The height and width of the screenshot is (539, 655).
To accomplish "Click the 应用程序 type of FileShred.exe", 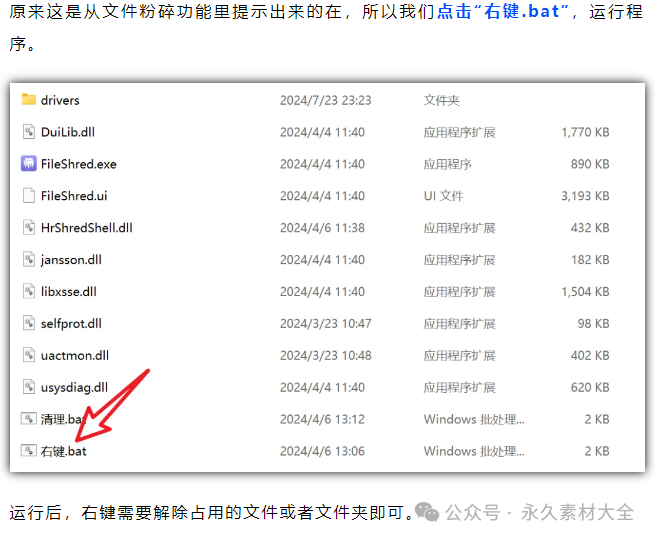I will [x=447, y=164].
